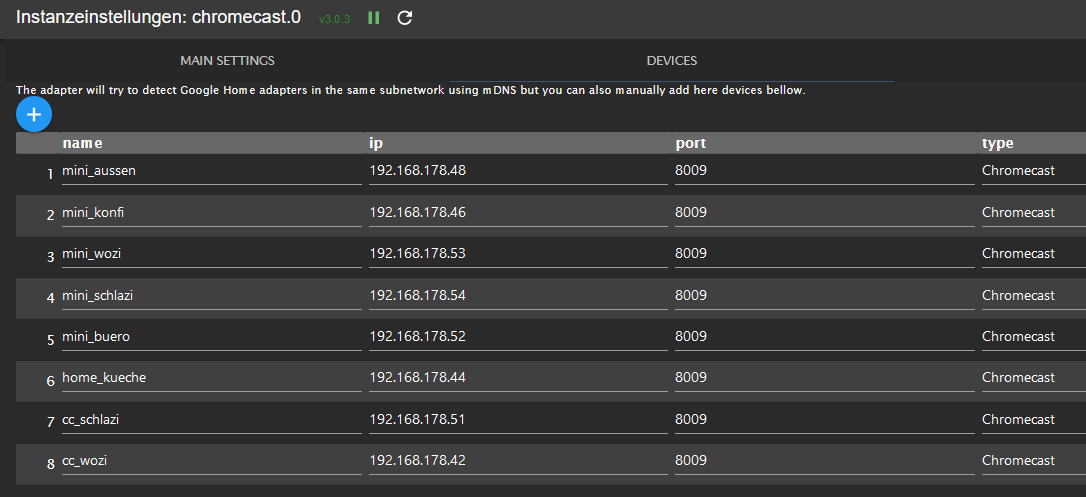Select the IP field 192.168.178.46

pyautogui.click(x=518, y=213)
